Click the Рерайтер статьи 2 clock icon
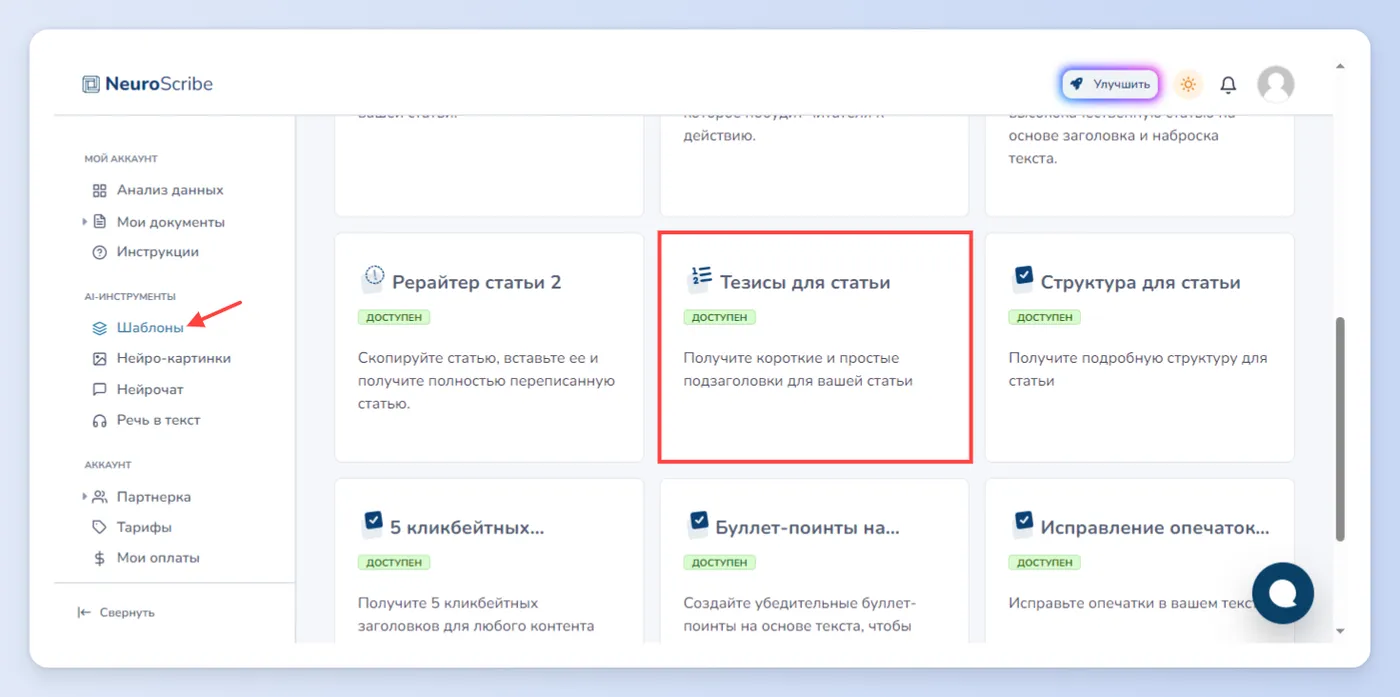Viewport: 1400px width, 697px height. [x=372, y=278]
